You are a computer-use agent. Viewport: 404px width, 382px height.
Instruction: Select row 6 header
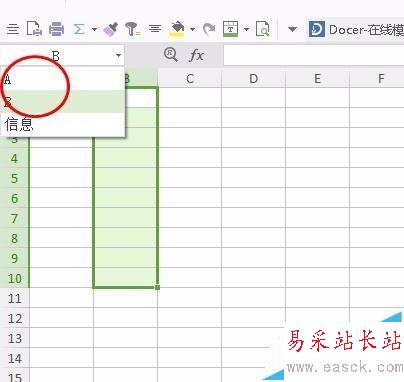[x=14, y=198]
